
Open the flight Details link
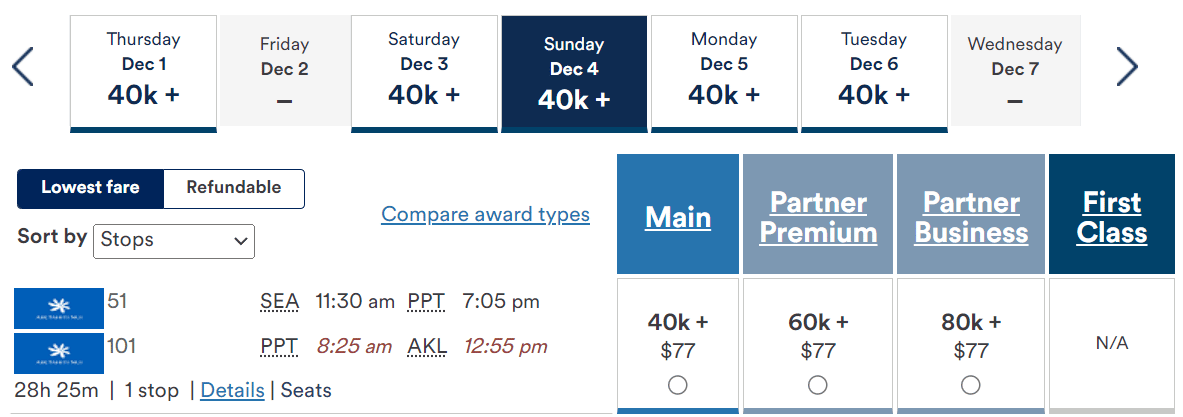[232, 390]
